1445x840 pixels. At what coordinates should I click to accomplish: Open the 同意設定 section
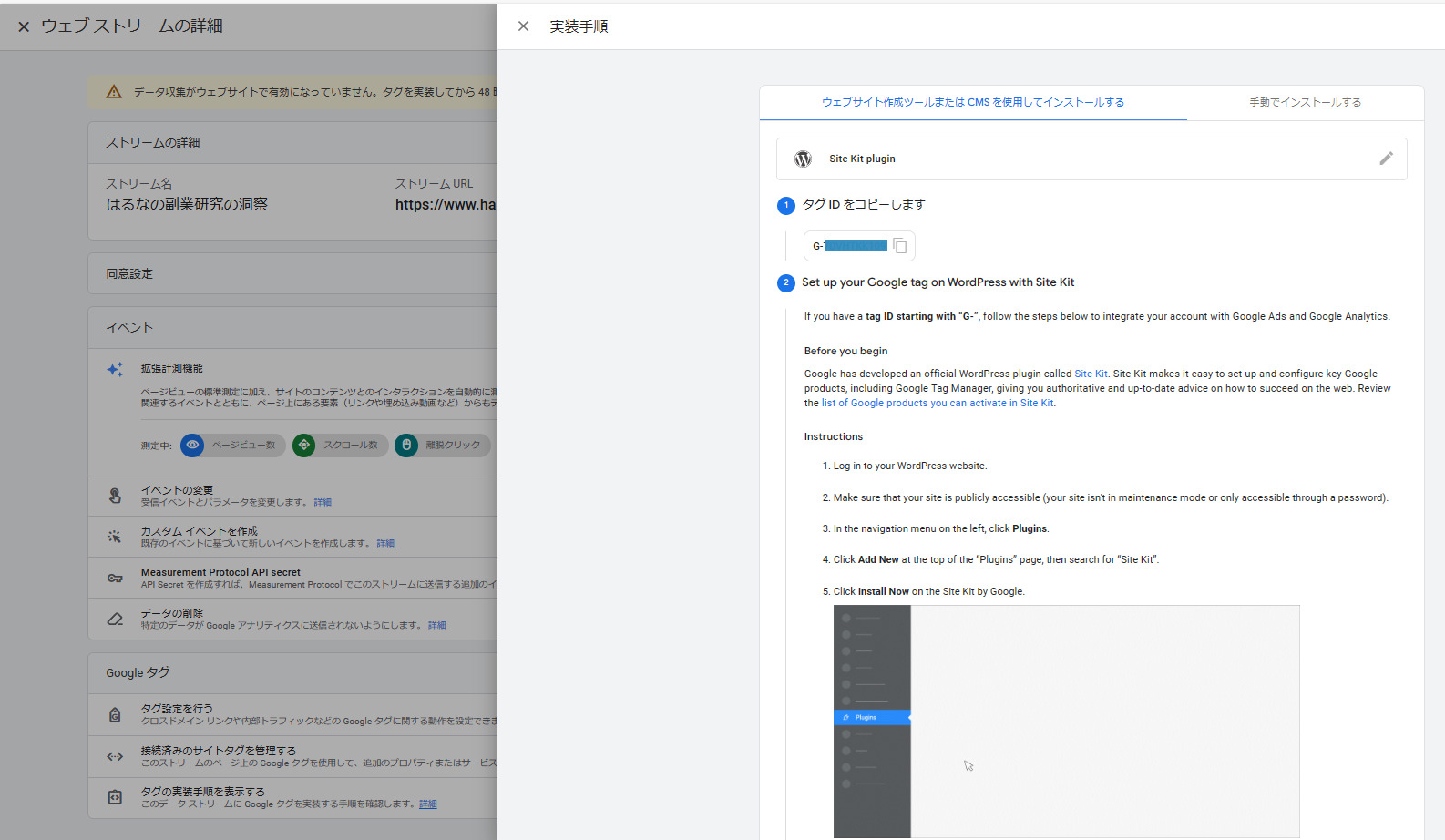pos(292,273)
